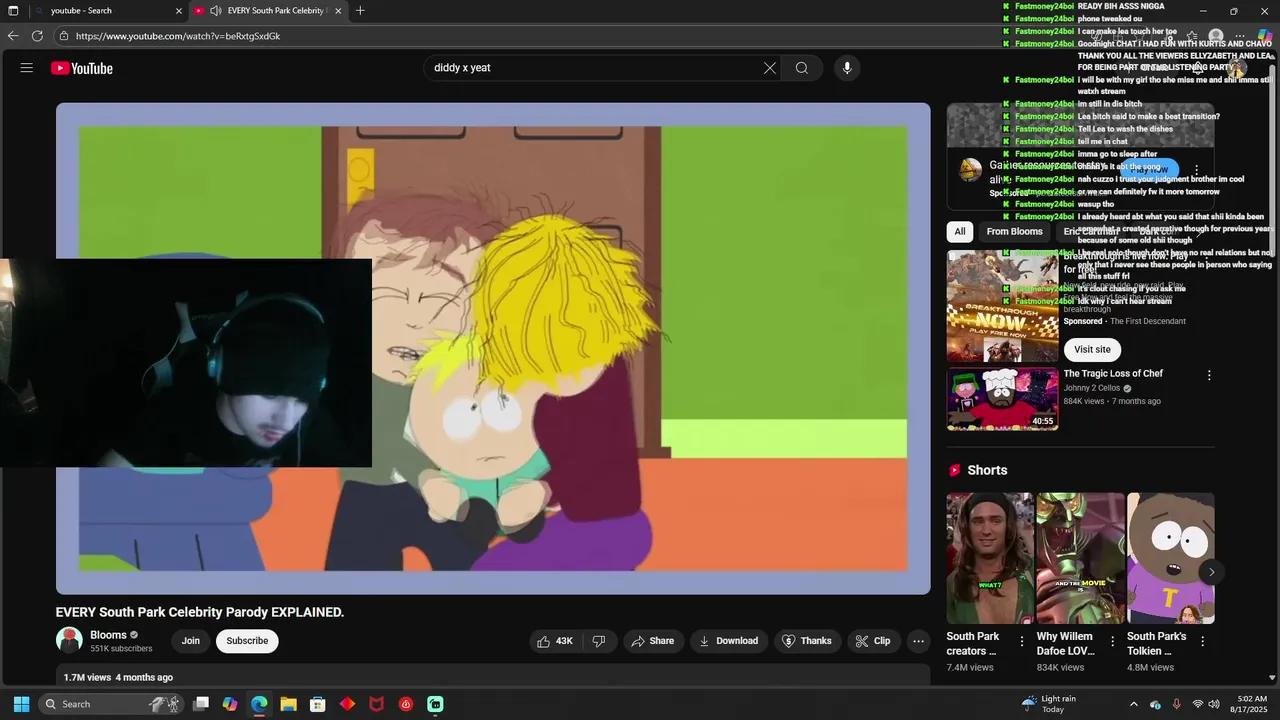Open volume speaker tray icon
This screenshot has width=1280, height=720.
1214,704
